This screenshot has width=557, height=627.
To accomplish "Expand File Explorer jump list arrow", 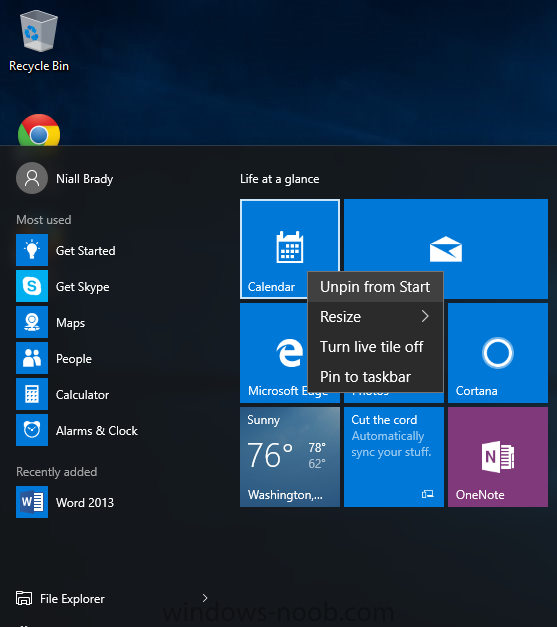I will (205, 598).
